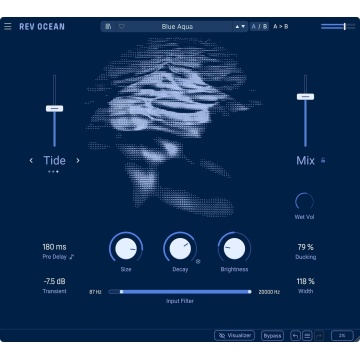The width and height of the screenshot is (360, 360).
Task: Switch to next mode right of Tide
Action: point(78,161)
